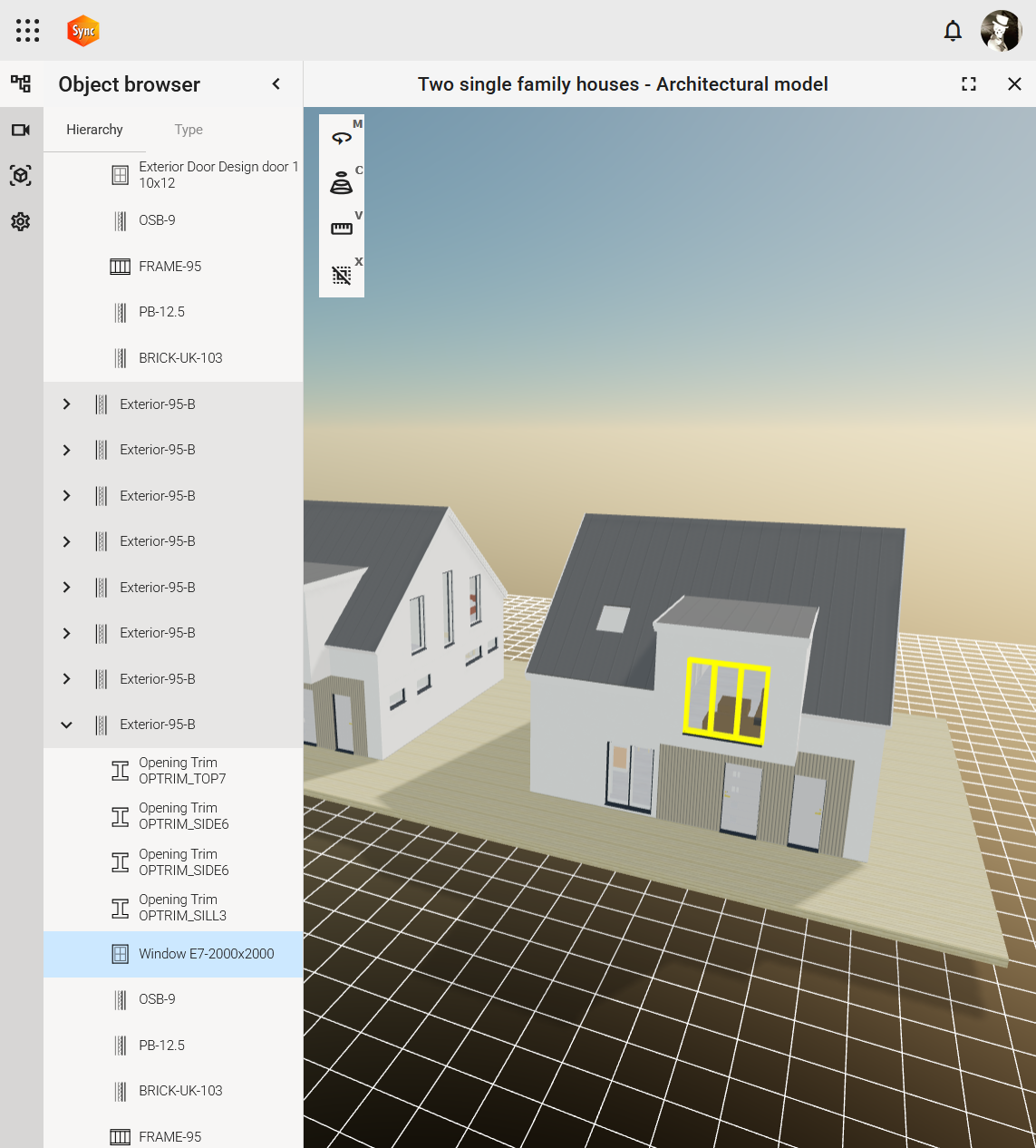Select the ruler measure tool marked V
Screen dimensions: 1036x1148
(342, 229)
